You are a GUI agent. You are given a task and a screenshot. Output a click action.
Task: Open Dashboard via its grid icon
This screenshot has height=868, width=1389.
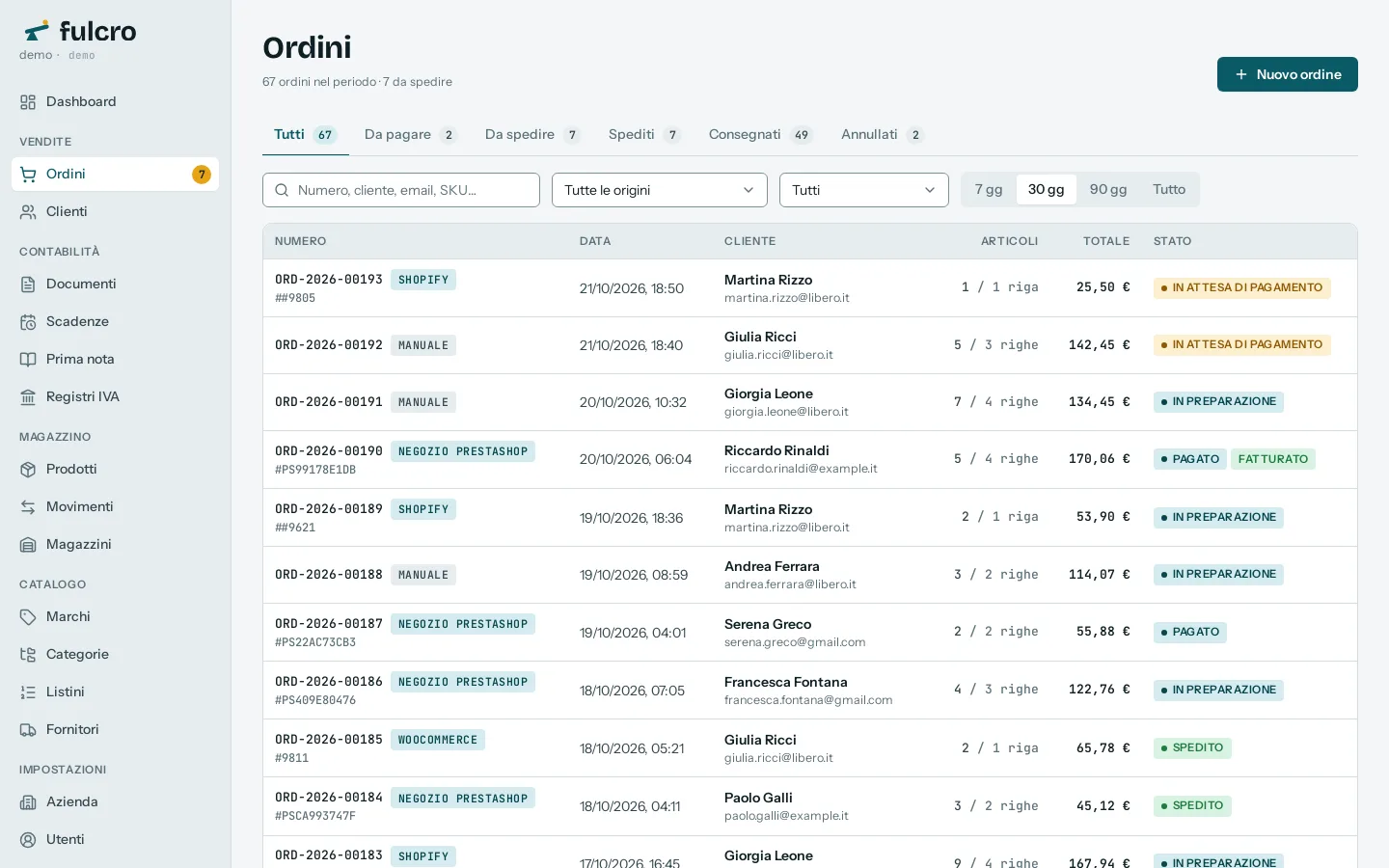coord(28,102)
